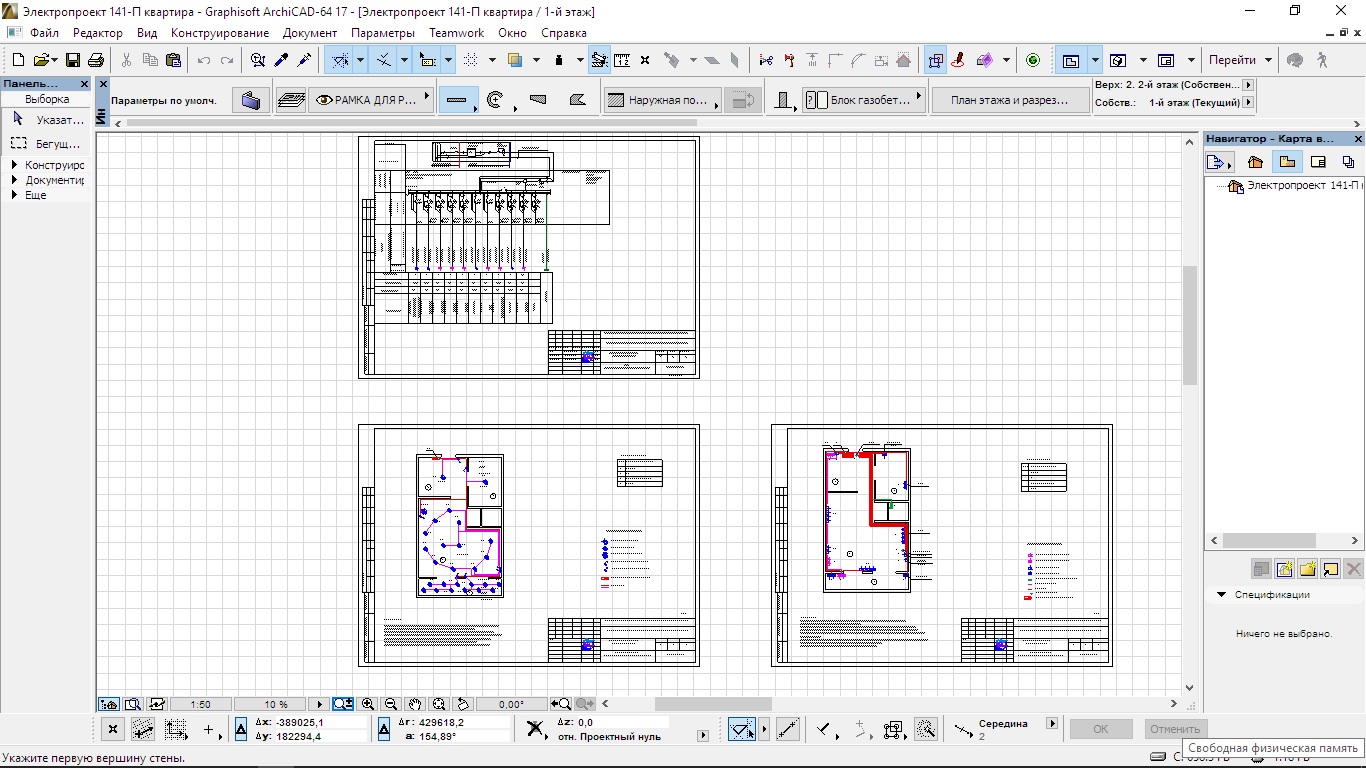The image size is (1366, 768).
Task: Click the Save file icon
Action: point(73,60)
